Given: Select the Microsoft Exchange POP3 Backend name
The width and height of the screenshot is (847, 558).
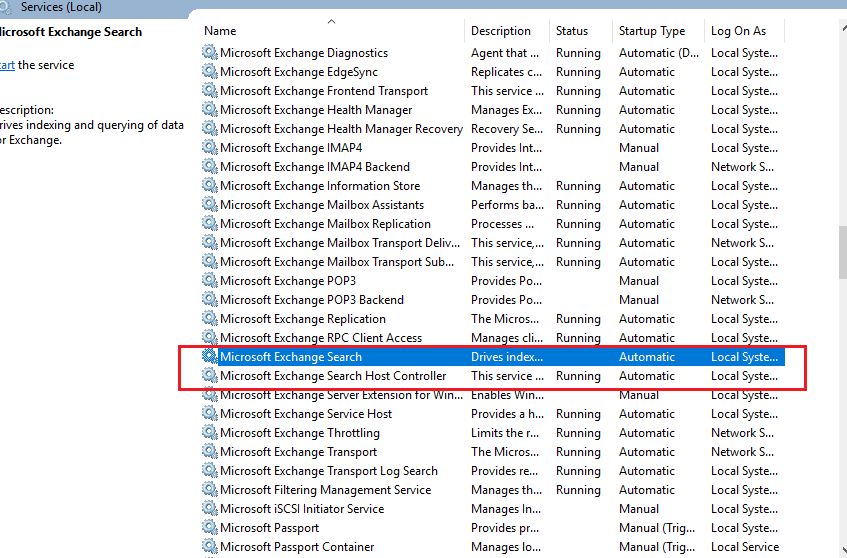Looking at the screenshot, I should 312,300.
